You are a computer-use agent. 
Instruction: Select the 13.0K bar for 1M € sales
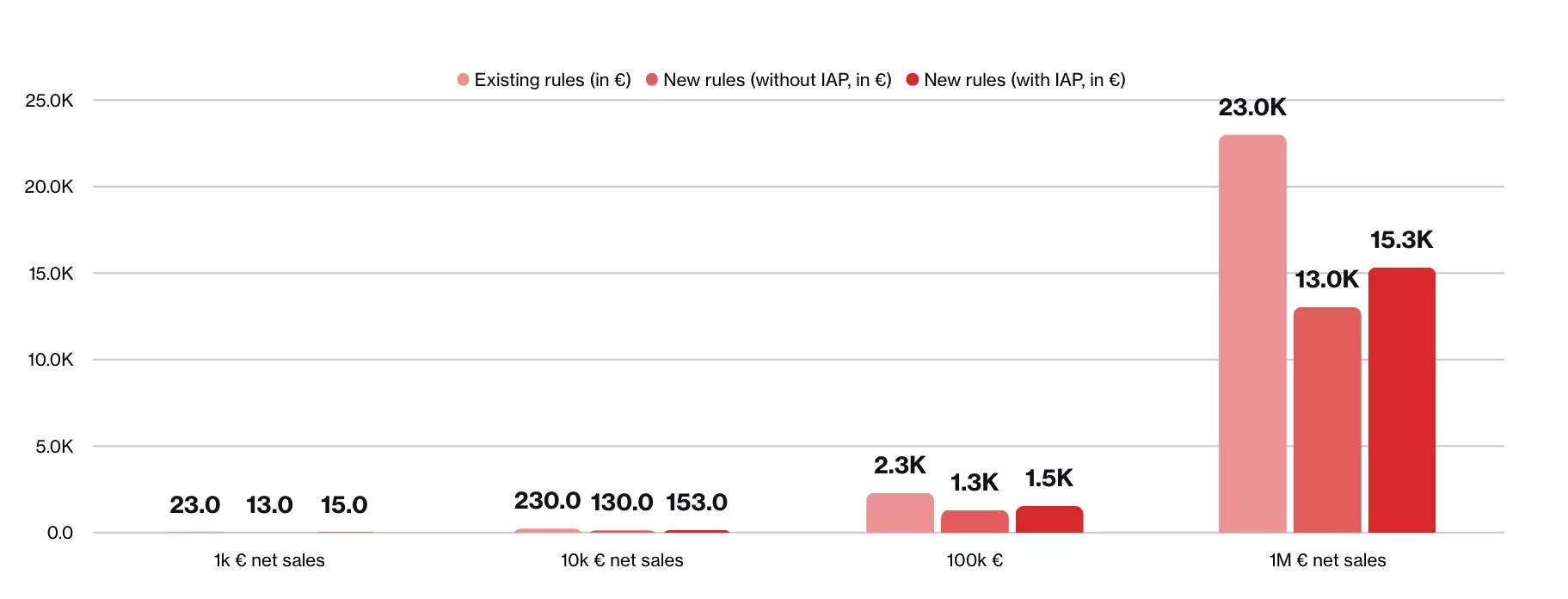point(1327,420)
